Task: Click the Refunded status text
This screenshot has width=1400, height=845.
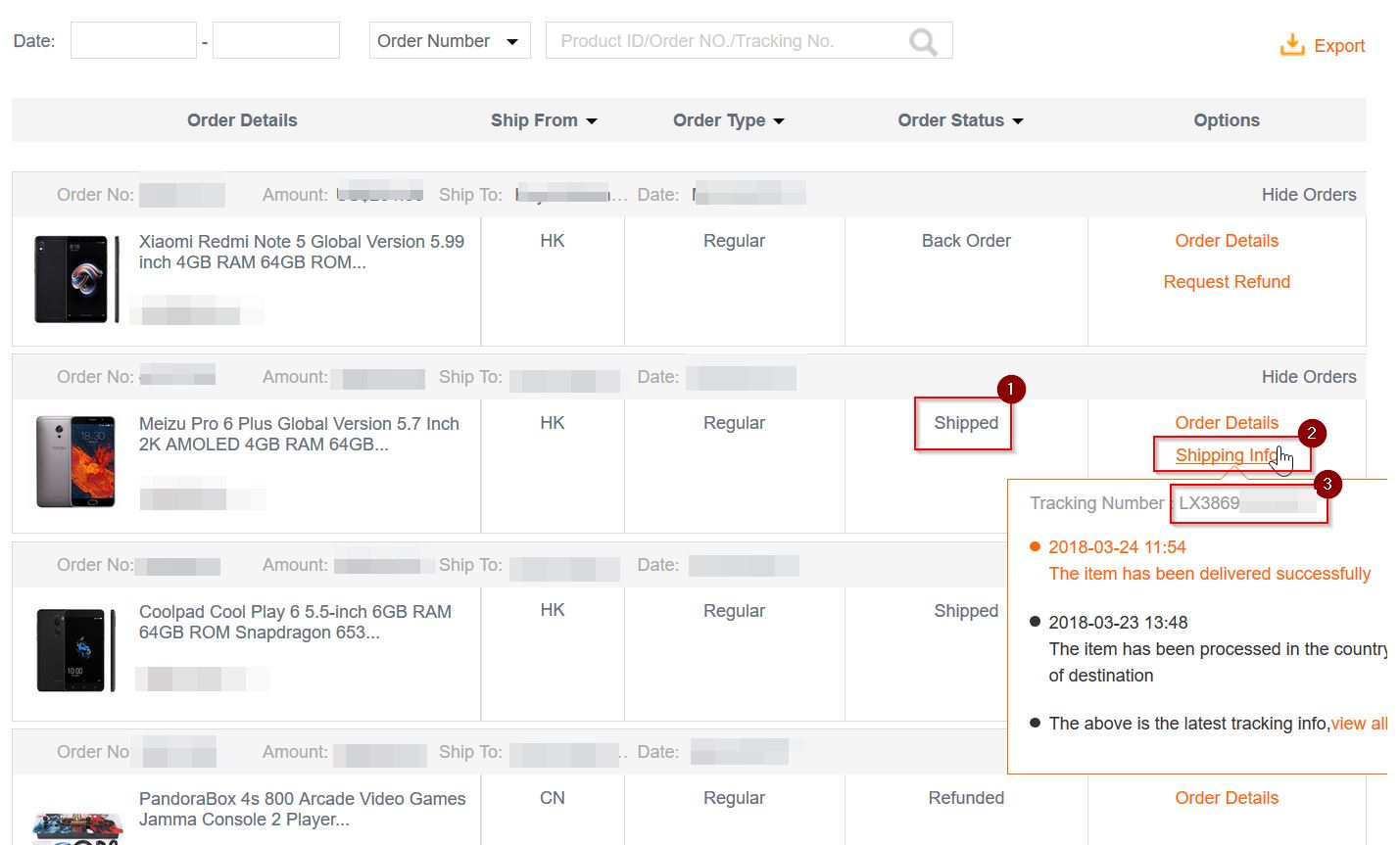Action: tap(966, 798)
